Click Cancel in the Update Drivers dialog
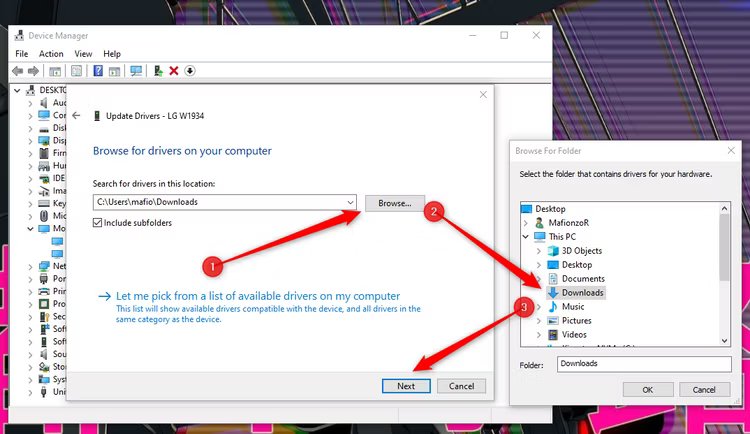 pos(462,386)
